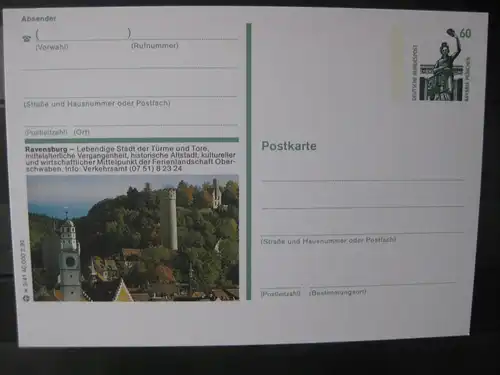Click the blank line above Bestimmungsort
500x375 pixels.
pyautogui.click(x=382, y=284)
